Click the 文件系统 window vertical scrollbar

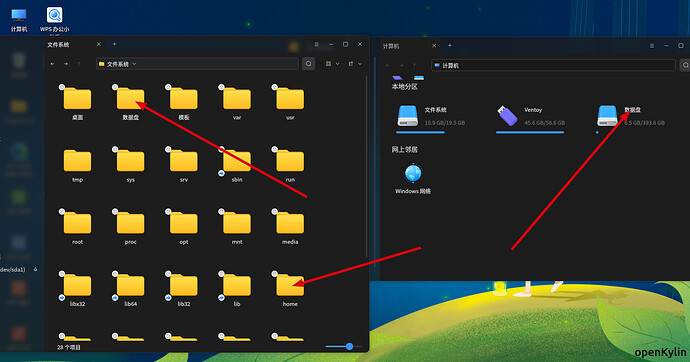click(366, 167)
